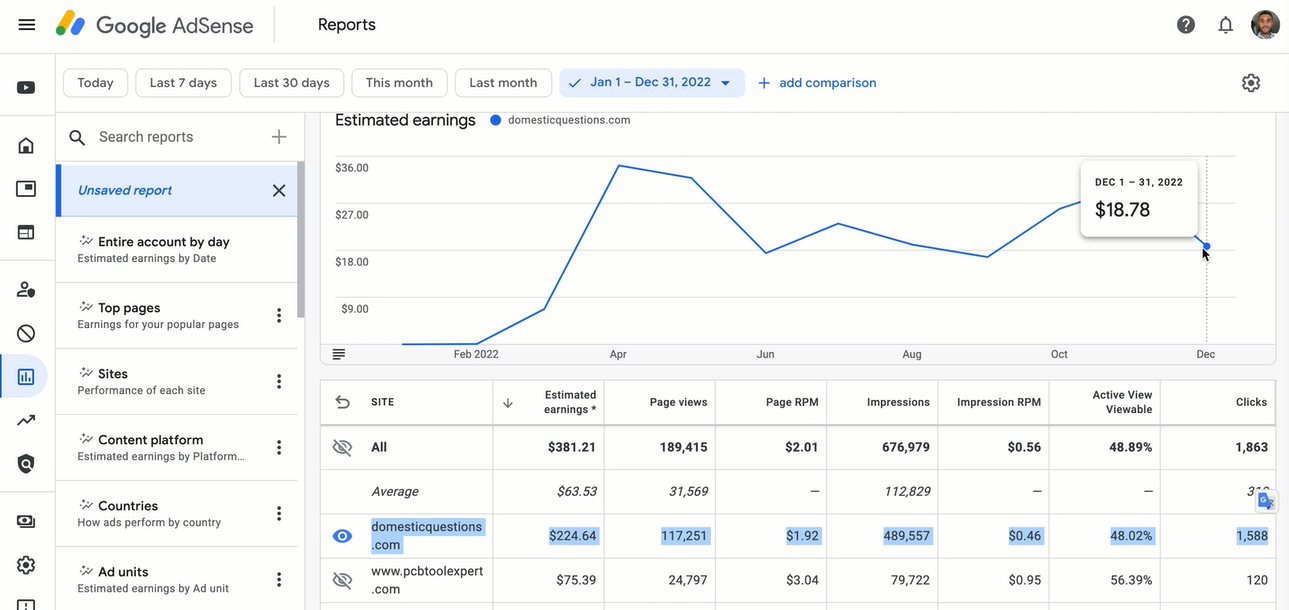This screenshot has width=1289, height=610.
Task: Open the Ads icon in left sidebar
Action: [x=26, y=189]
